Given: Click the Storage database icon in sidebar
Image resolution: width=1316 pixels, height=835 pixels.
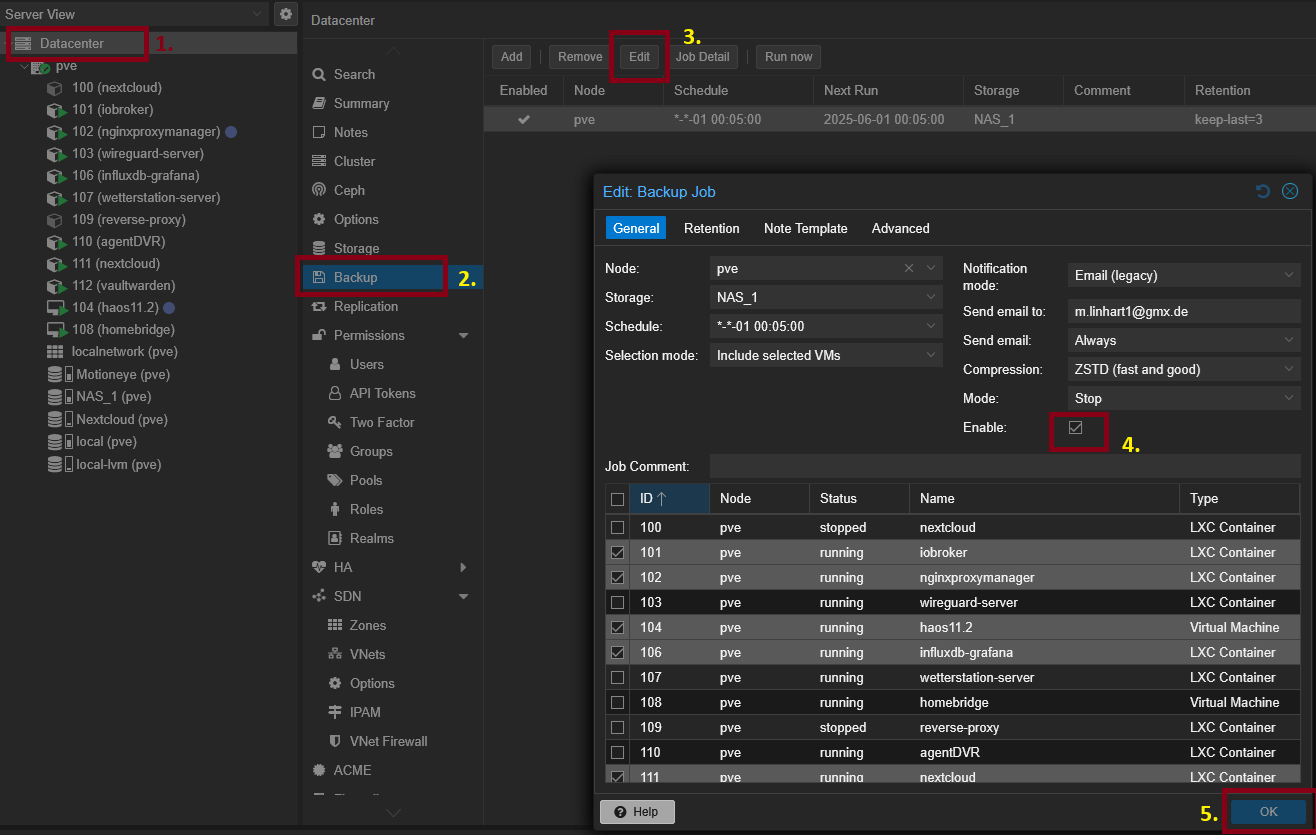Looking at the screenshot, I should 319,248.
